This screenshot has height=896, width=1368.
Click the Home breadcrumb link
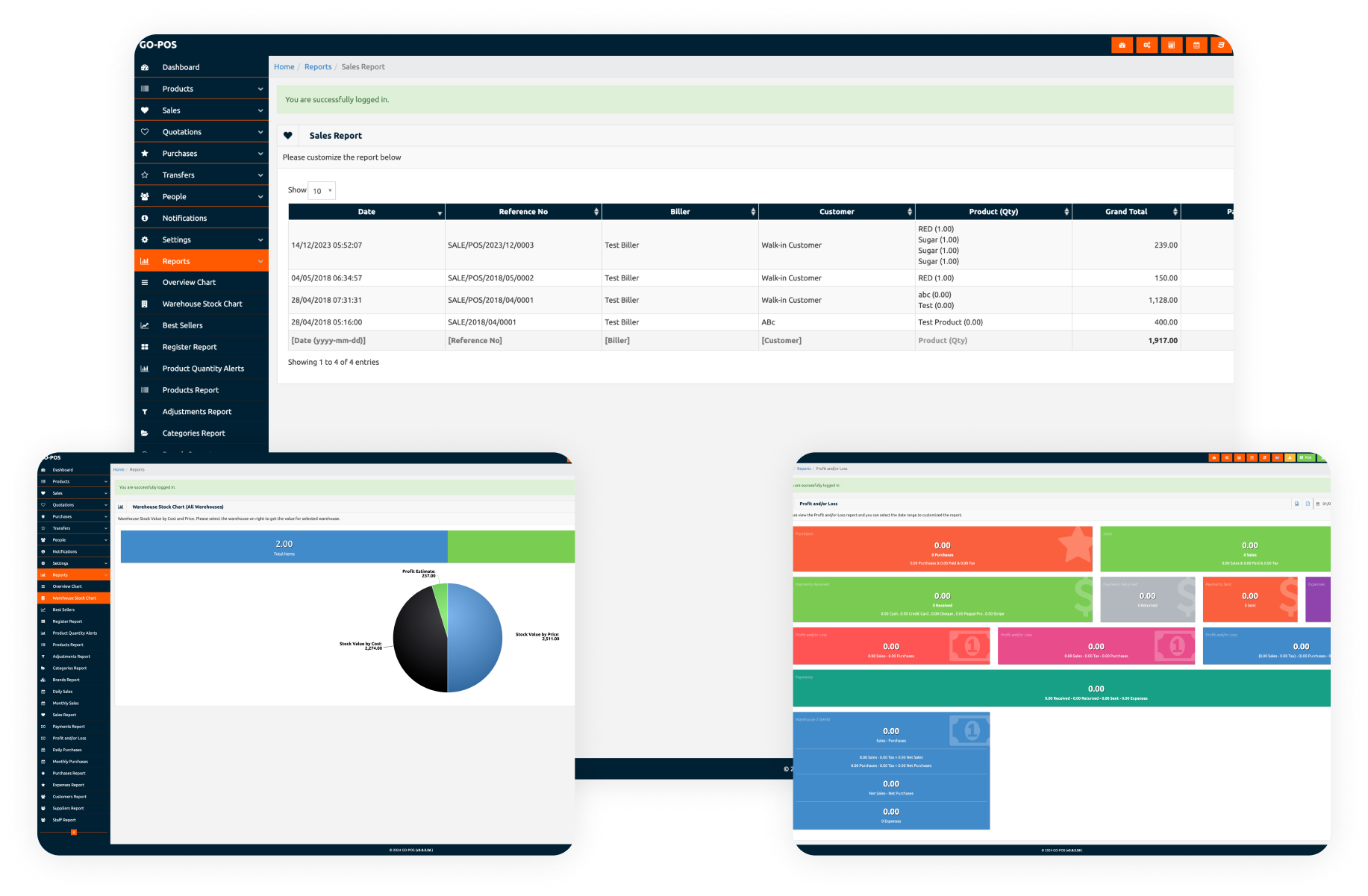click(x=284, y=67)
